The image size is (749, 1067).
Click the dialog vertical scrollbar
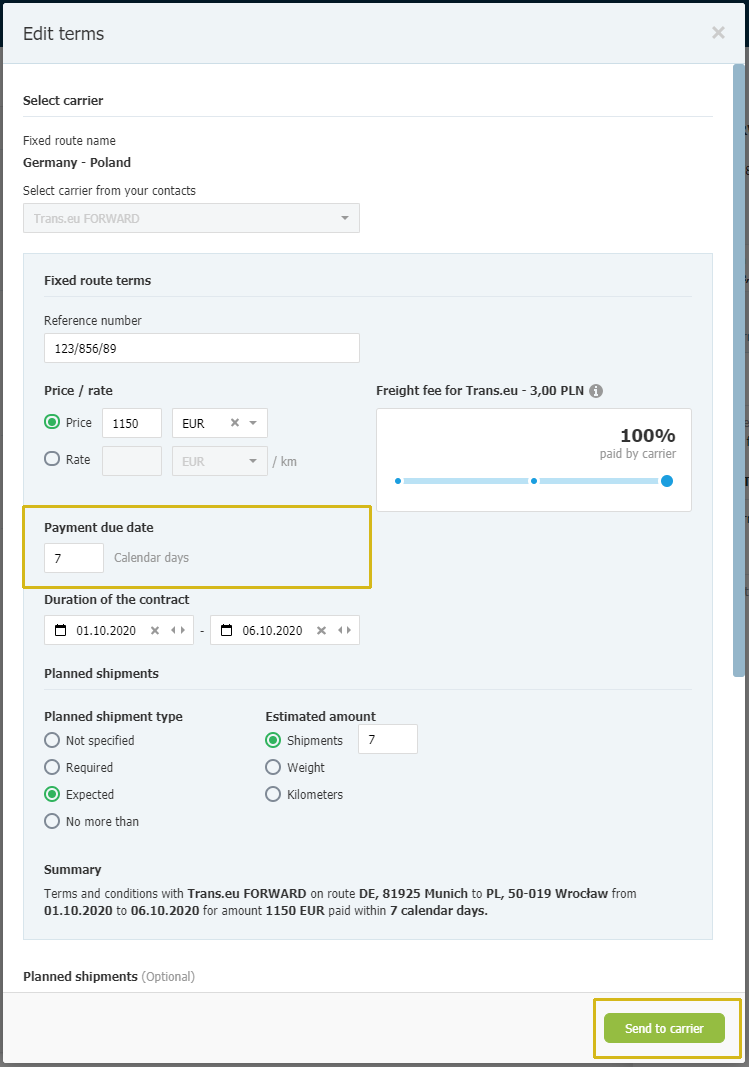click(x=738, y=370)
